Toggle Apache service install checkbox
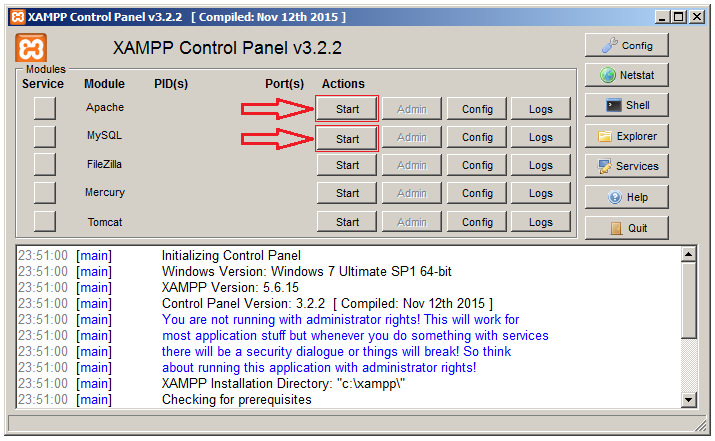Screen dimensions: 715x441 (x=45, y=109)
